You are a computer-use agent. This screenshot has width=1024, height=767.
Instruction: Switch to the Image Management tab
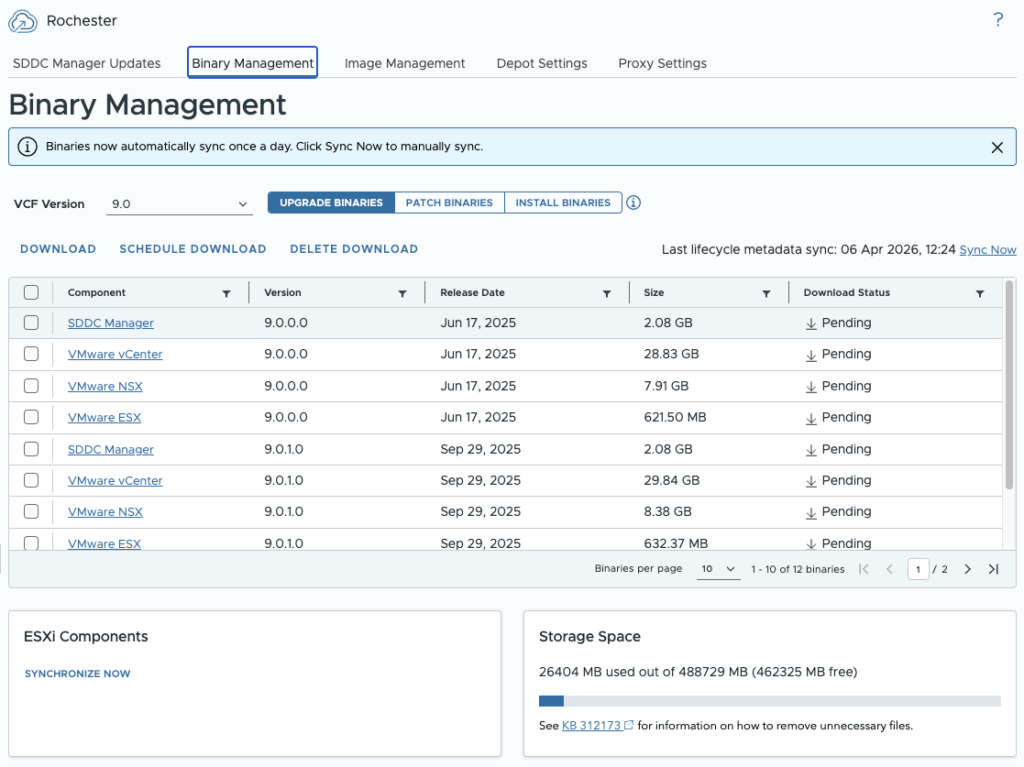(404, 63)
